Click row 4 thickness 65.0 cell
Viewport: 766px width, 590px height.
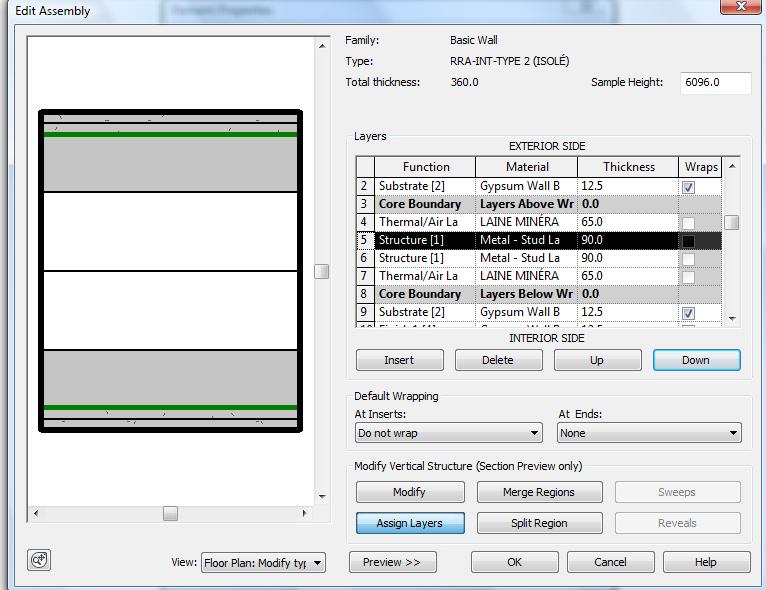[628, 222]
